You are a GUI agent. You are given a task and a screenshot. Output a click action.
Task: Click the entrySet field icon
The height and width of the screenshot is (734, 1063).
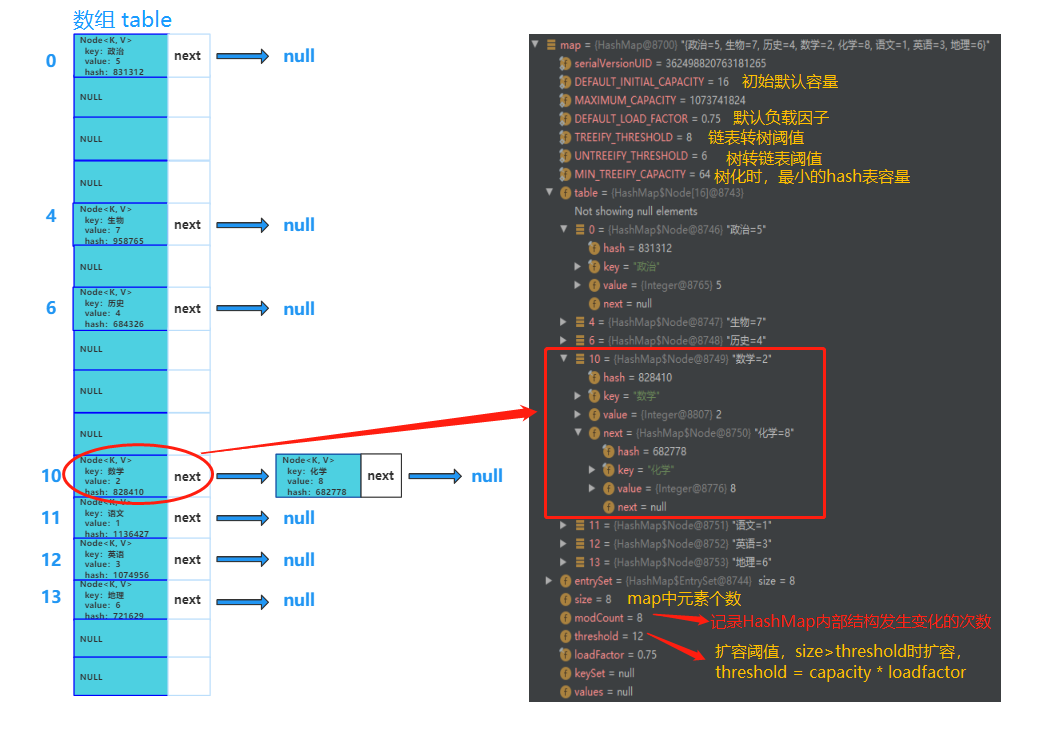tap(565, 580)
